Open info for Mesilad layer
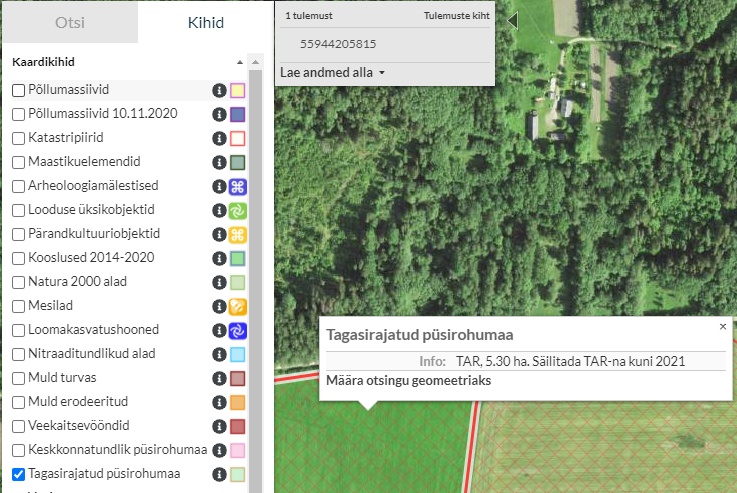 tap(219, 306)
